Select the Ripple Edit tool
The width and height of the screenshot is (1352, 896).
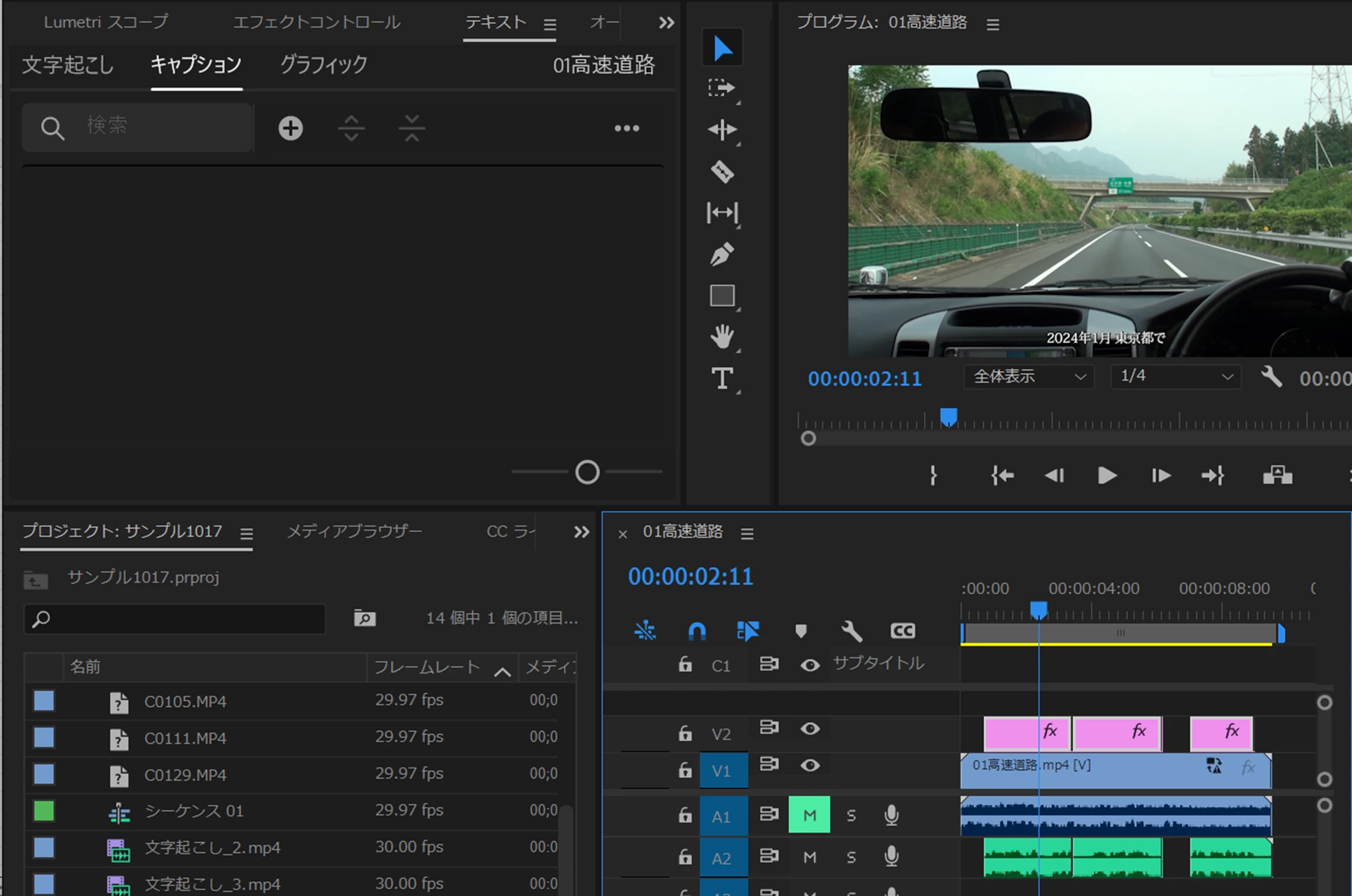tap(722, 130)
